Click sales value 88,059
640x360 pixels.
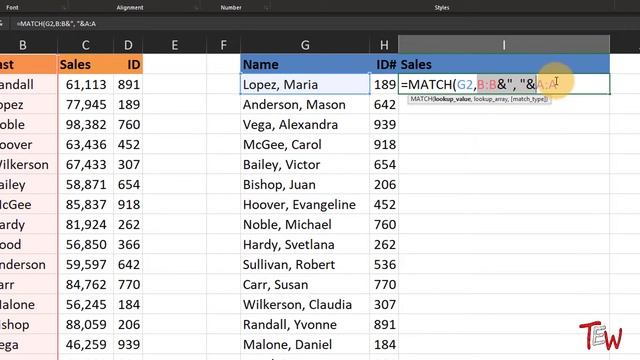pyautogui.click(x=86, y=324)
